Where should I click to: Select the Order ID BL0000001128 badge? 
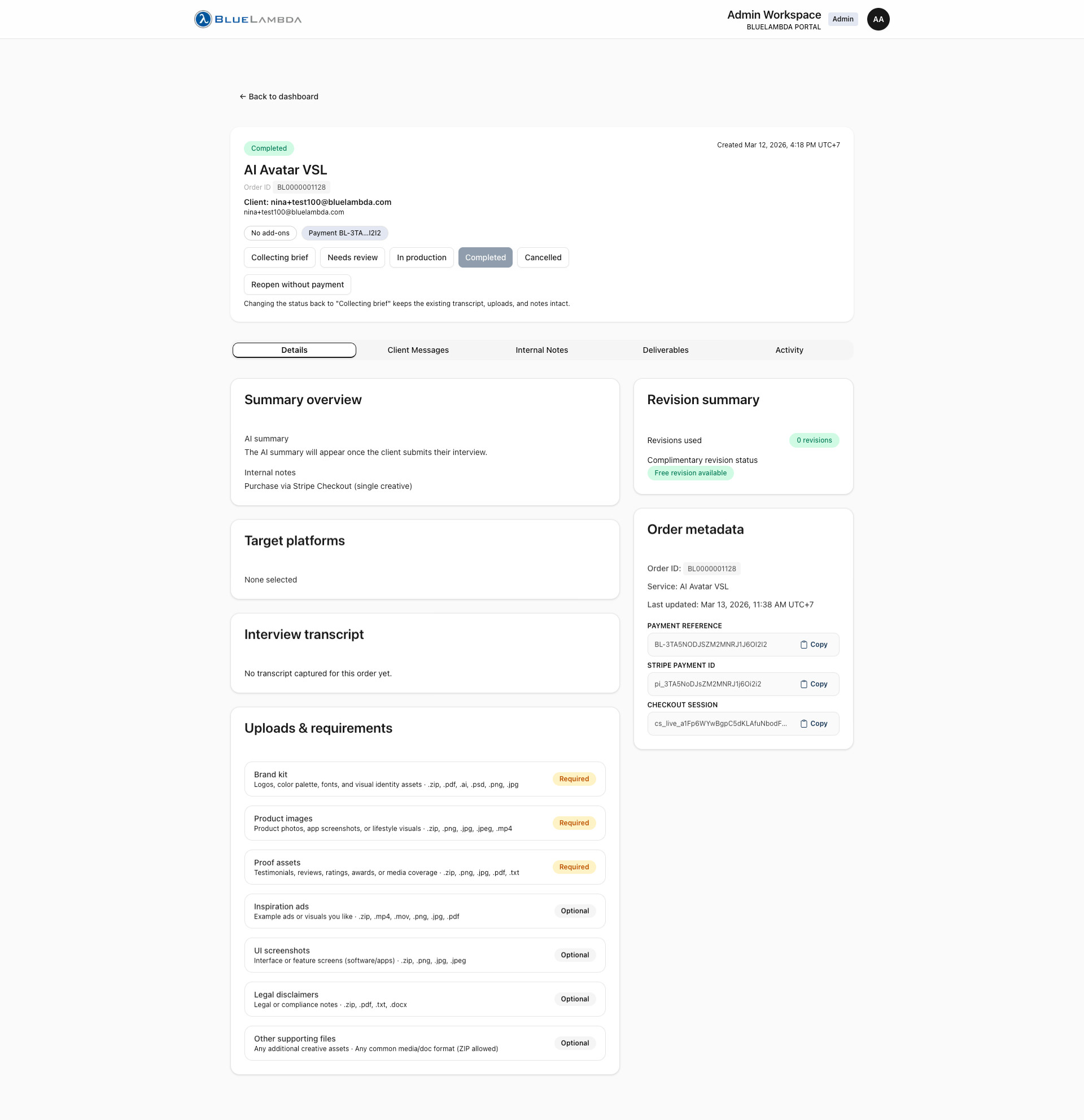point(301,187)
